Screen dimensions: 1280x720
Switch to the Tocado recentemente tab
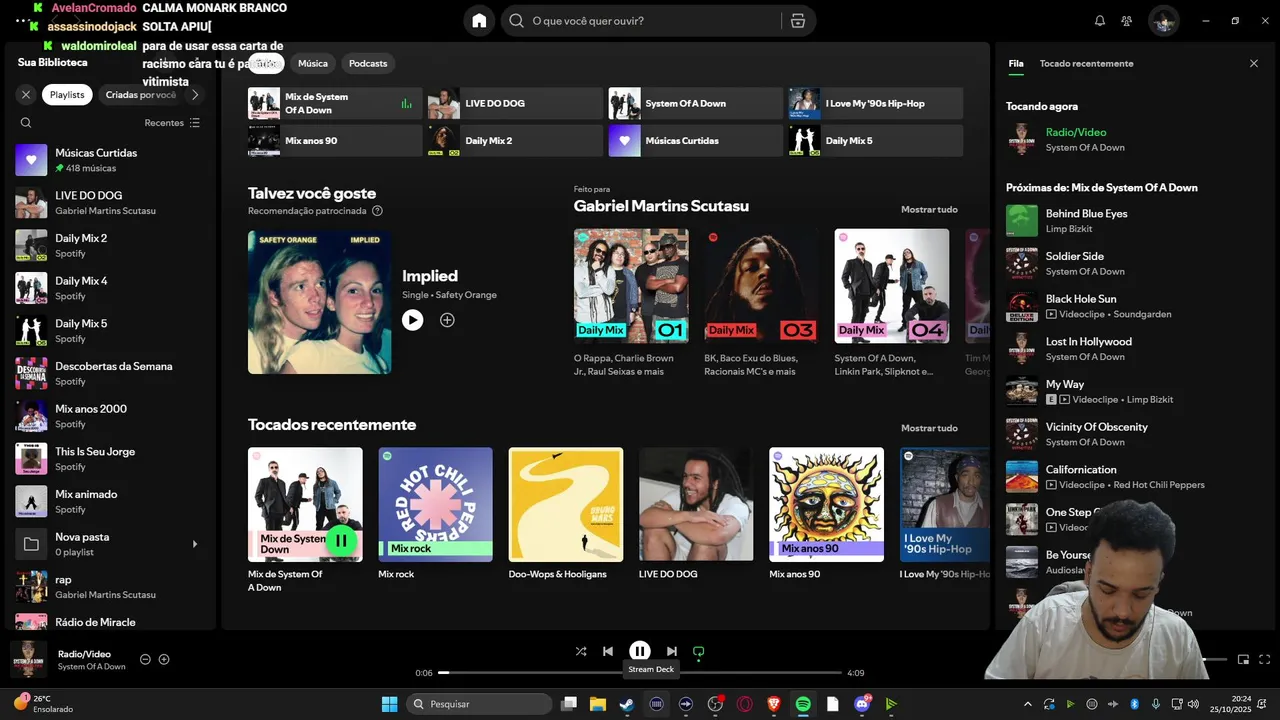pos(1086,63)
